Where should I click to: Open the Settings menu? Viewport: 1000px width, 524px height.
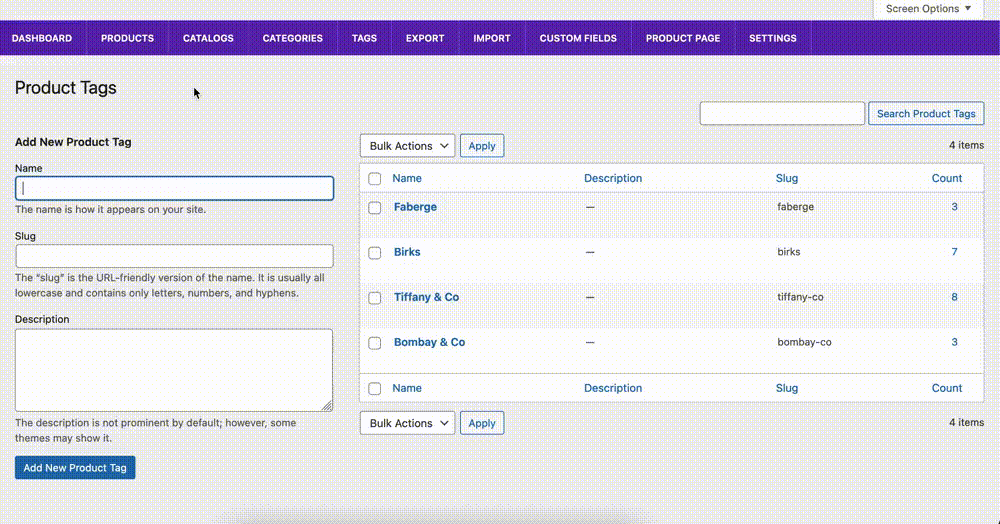pyautogui.click(x=773, y=38)
